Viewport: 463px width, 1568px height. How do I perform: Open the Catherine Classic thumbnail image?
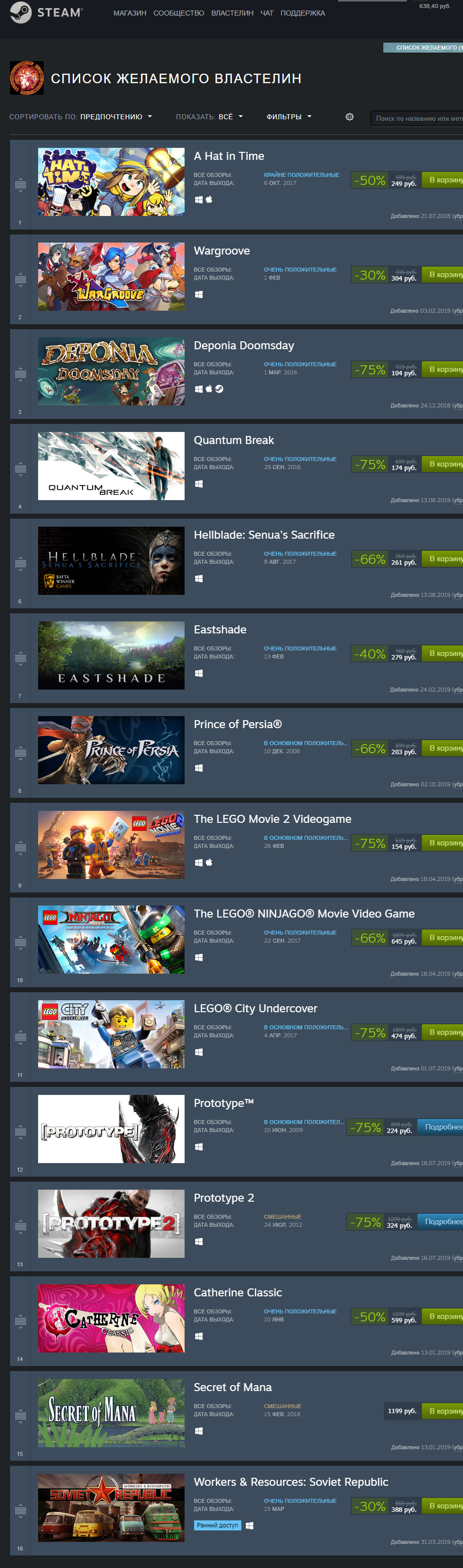coord(111,1318)
